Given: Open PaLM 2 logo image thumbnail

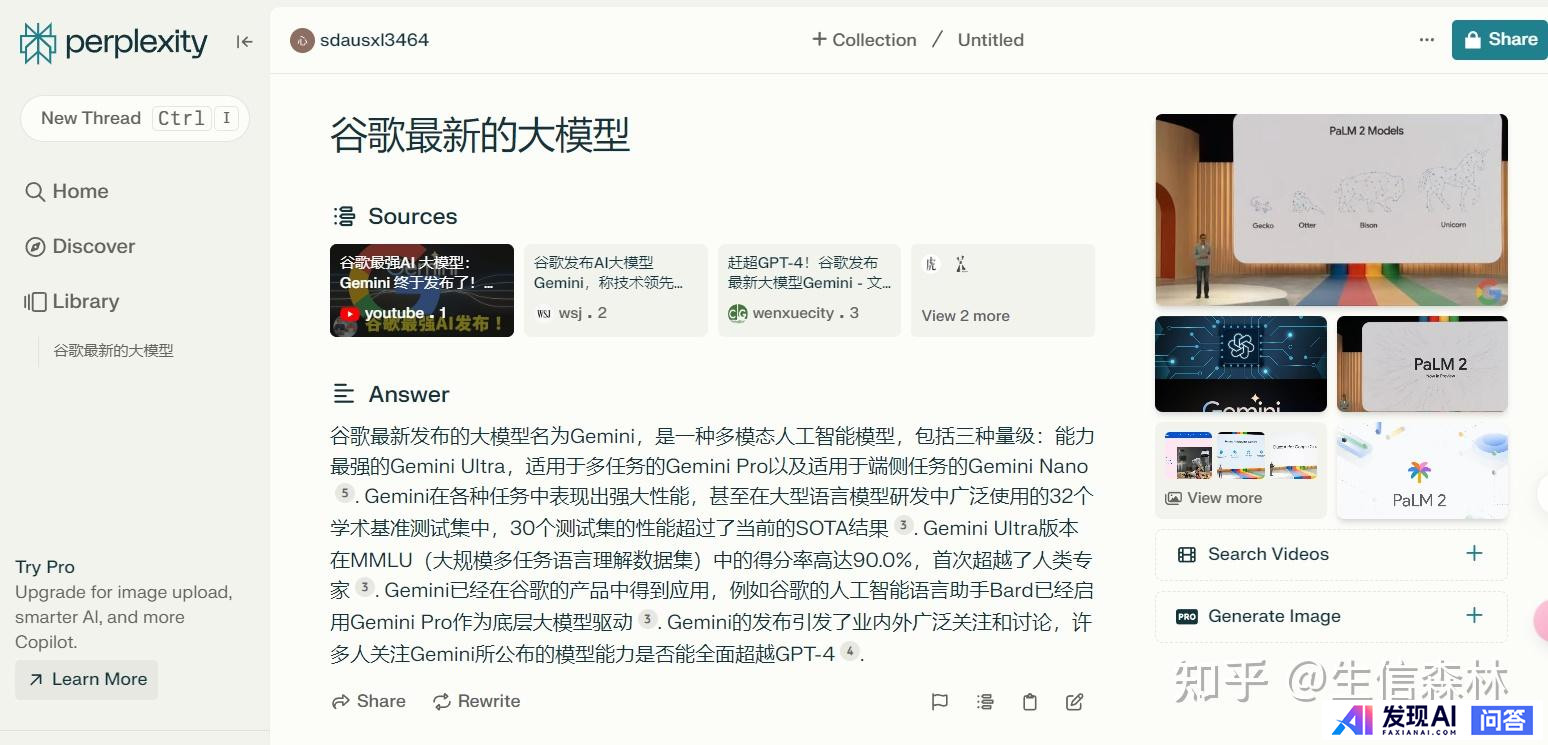Looking at the screenshot, I should pyautogui.click(x=1422, y=470).
